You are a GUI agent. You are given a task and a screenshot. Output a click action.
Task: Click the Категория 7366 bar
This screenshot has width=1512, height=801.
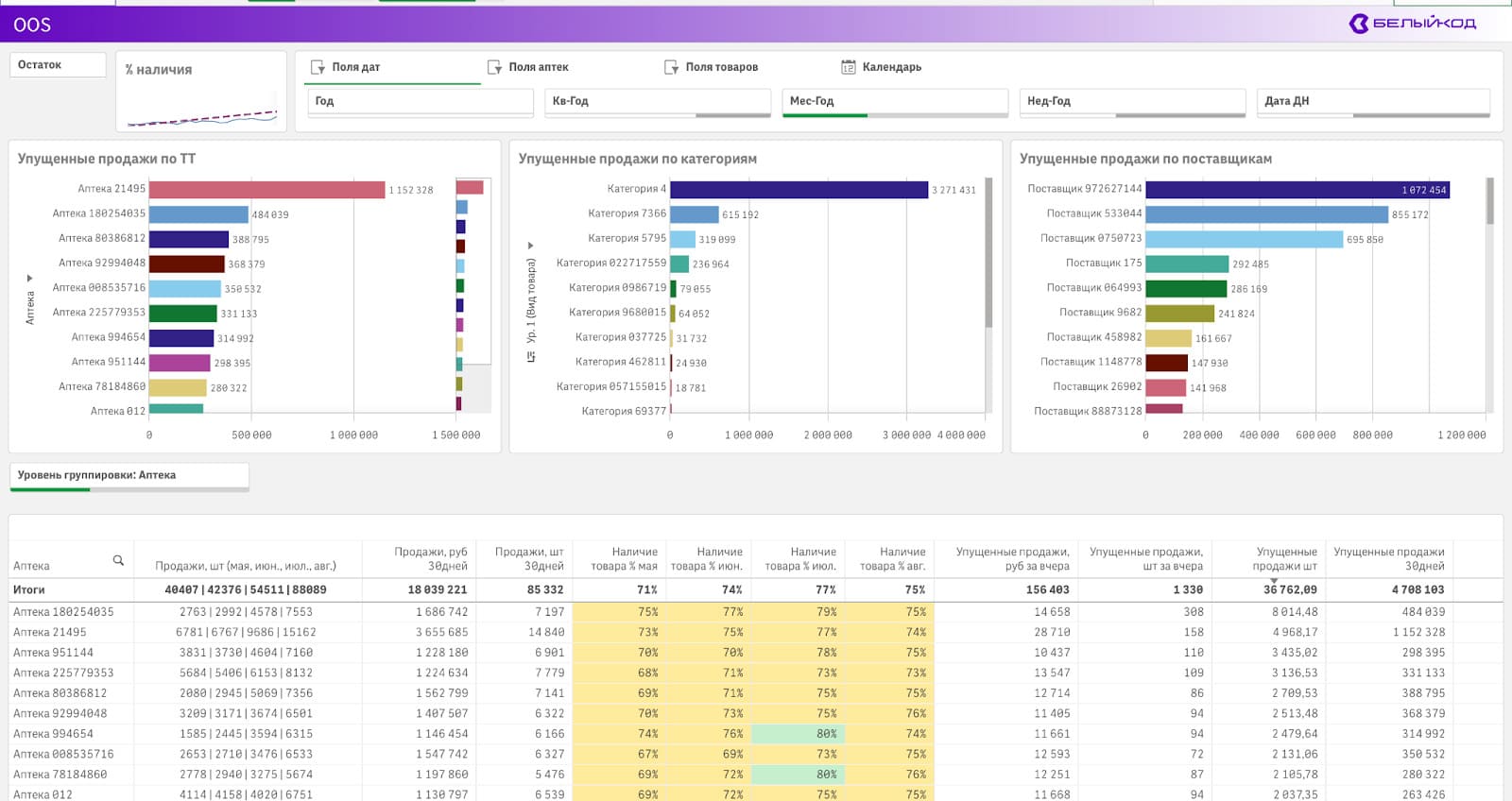(695, 214)
